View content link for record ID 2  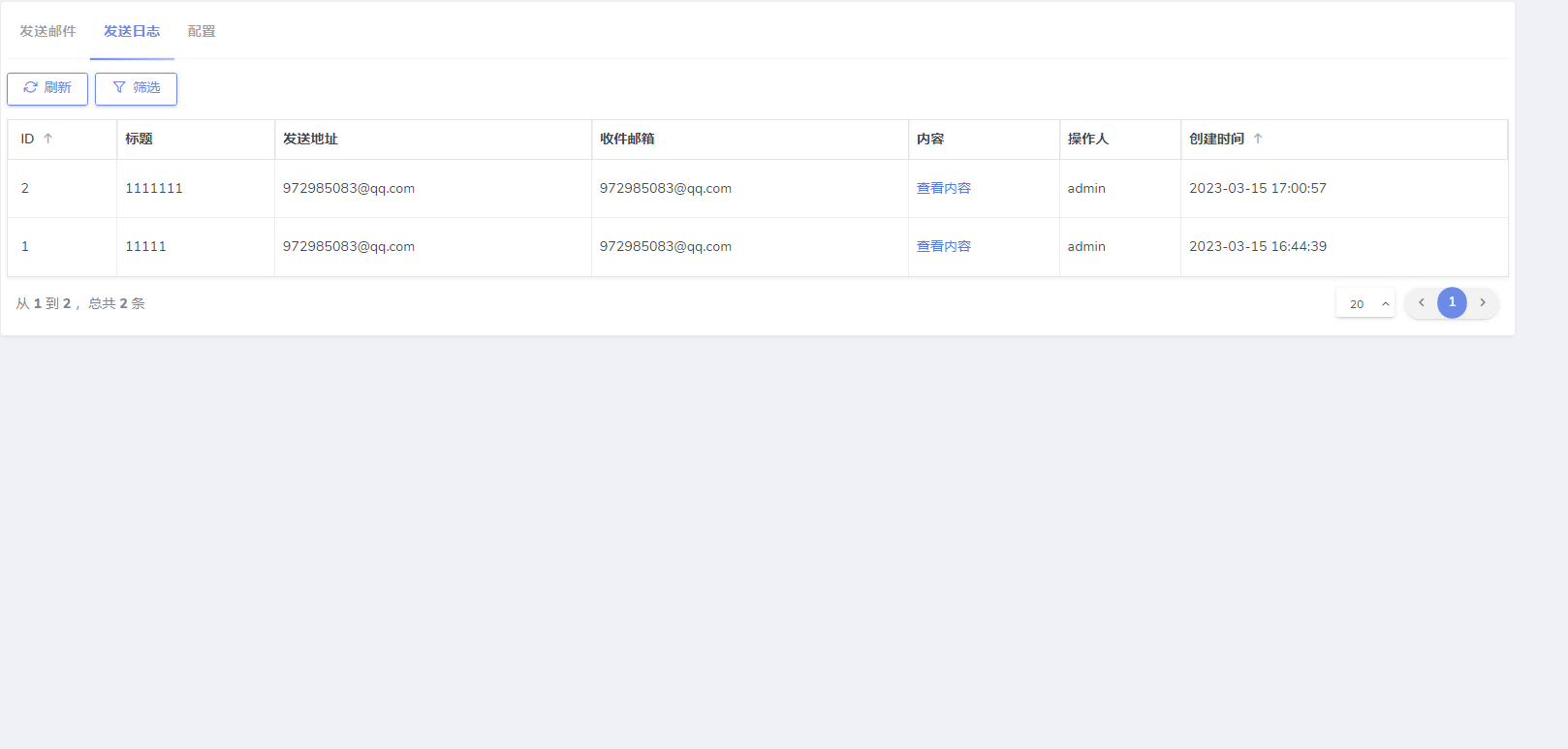point(943,188)
